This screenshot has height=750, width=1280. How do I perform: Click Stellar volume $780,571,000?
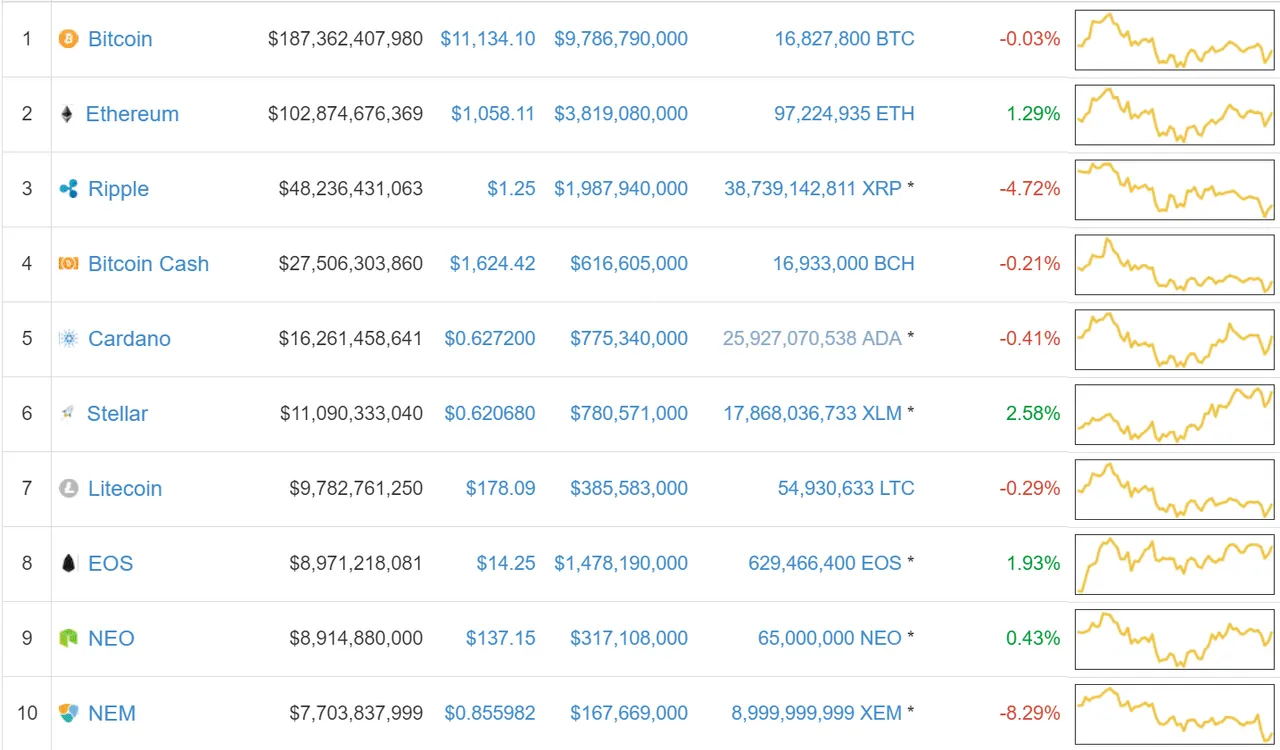click(629, 414)
